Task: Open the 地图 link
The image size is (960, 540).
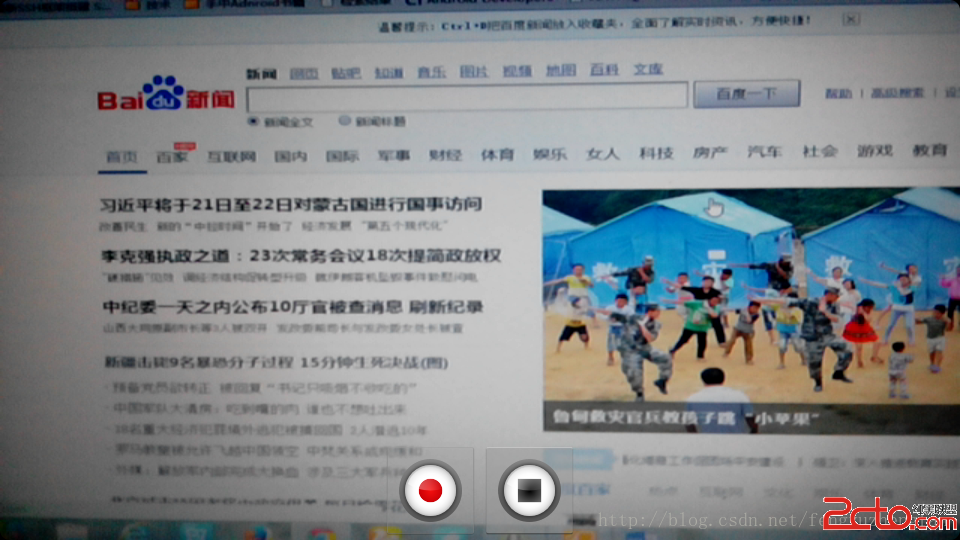Action: coord(561,70)
